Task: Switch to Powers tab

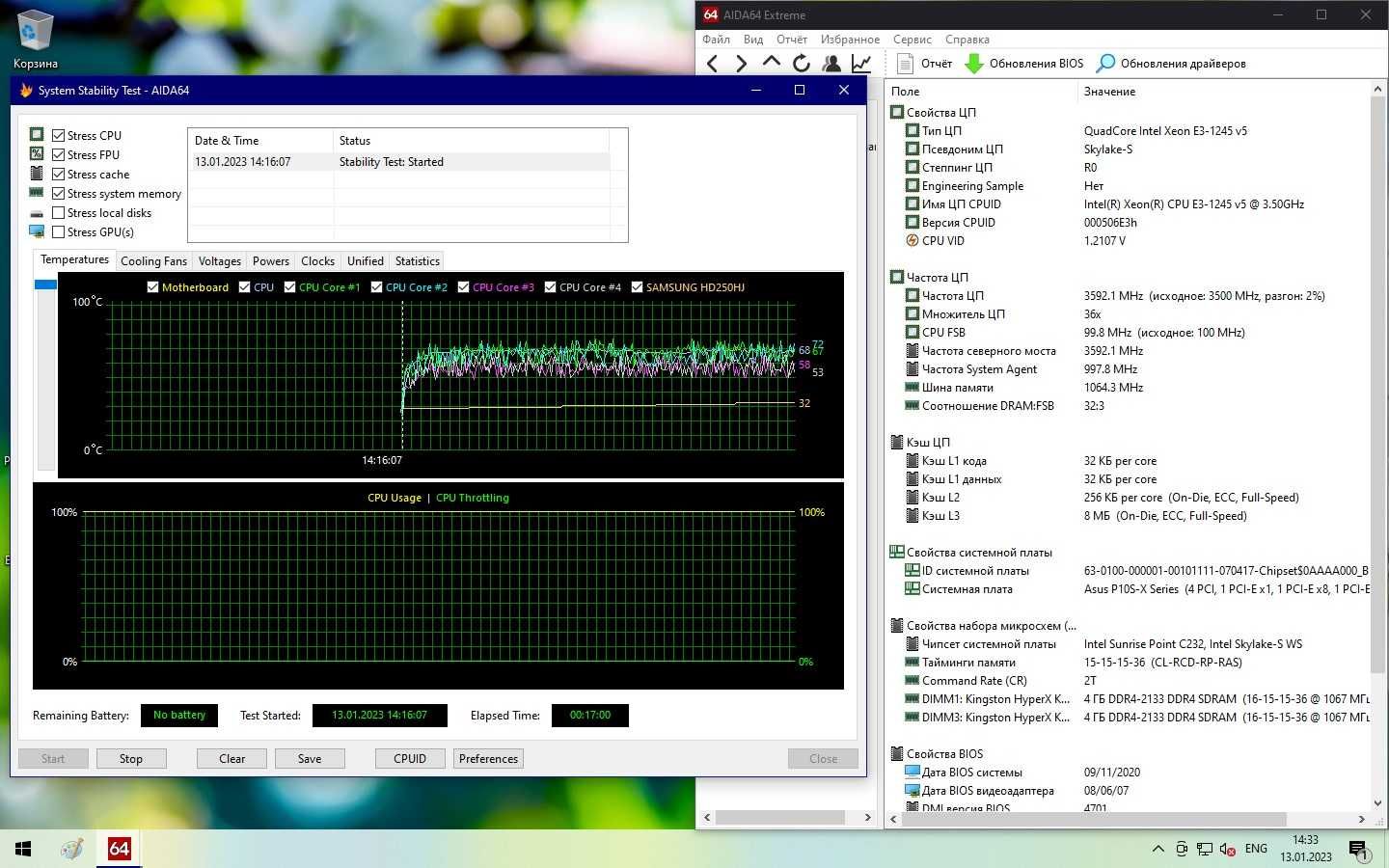Action: (271, 261)
